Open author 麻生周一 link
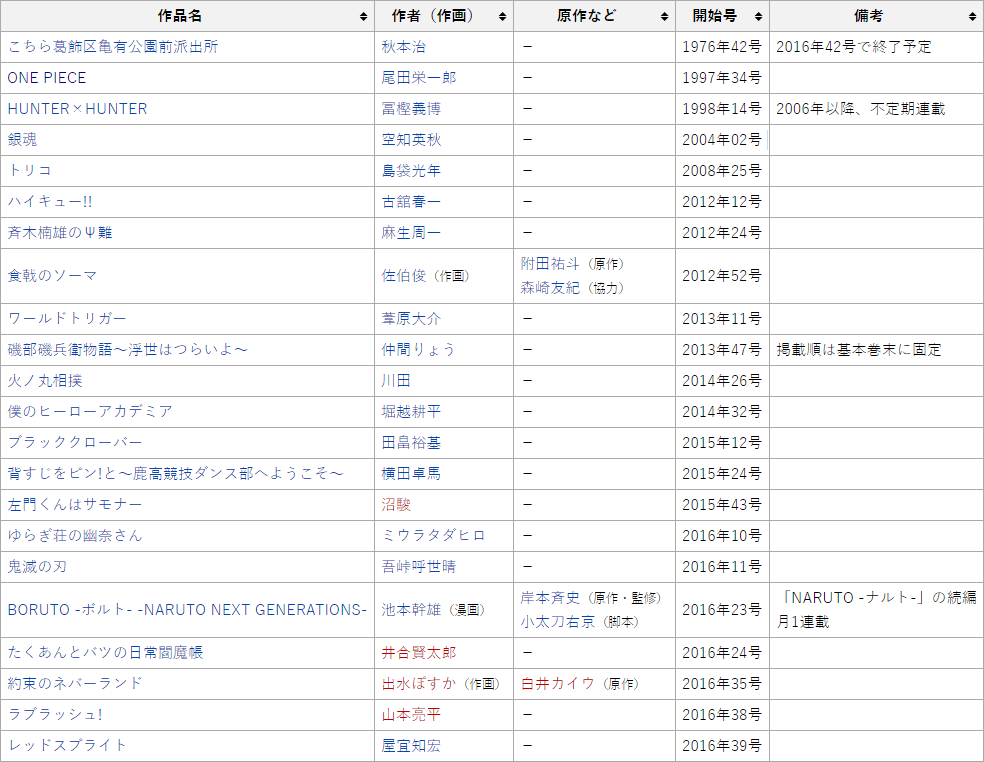This screenshot has width=984, height=762. point(411,233)
